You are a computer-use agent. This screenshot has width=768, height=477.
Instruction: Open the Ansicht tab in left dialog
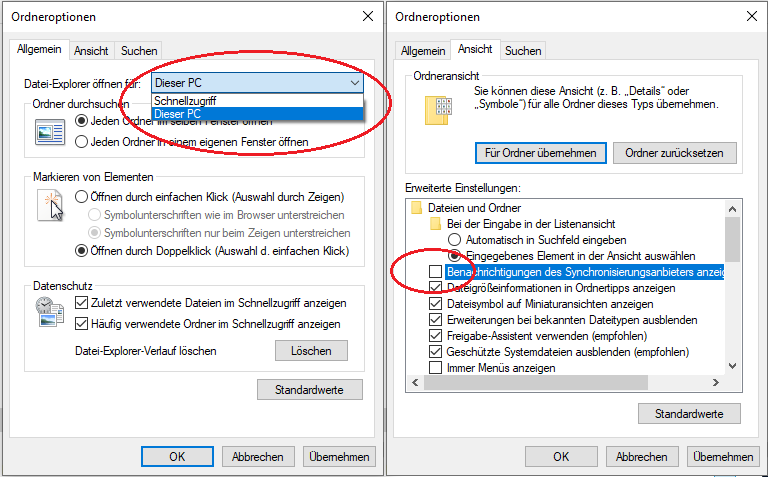point(91,50)
